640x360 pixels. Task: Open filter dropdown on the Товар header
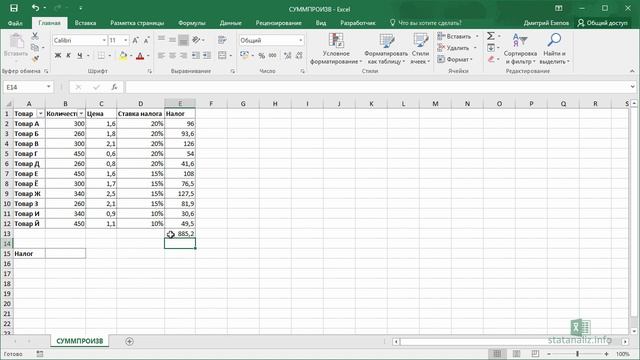[x=40, y=113]
